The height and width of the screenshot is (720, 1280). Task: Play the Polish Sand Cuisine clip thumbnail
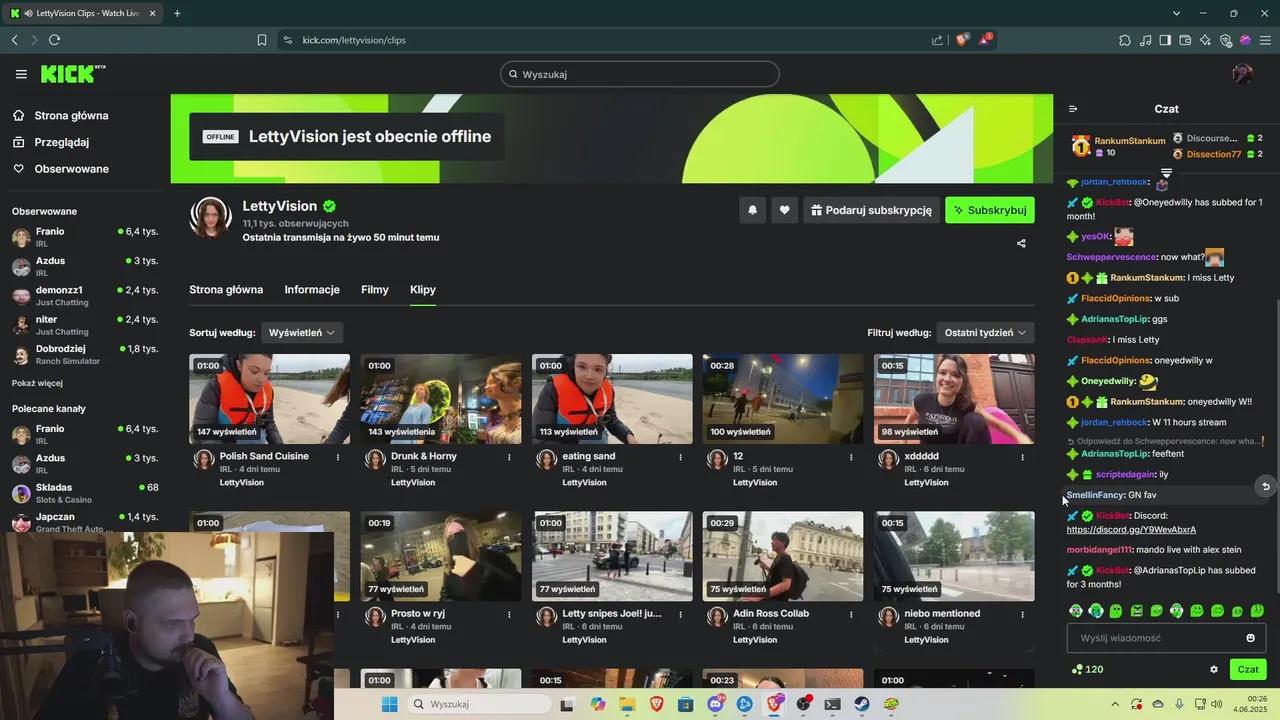pyautogui.click(x=270, y=399)
